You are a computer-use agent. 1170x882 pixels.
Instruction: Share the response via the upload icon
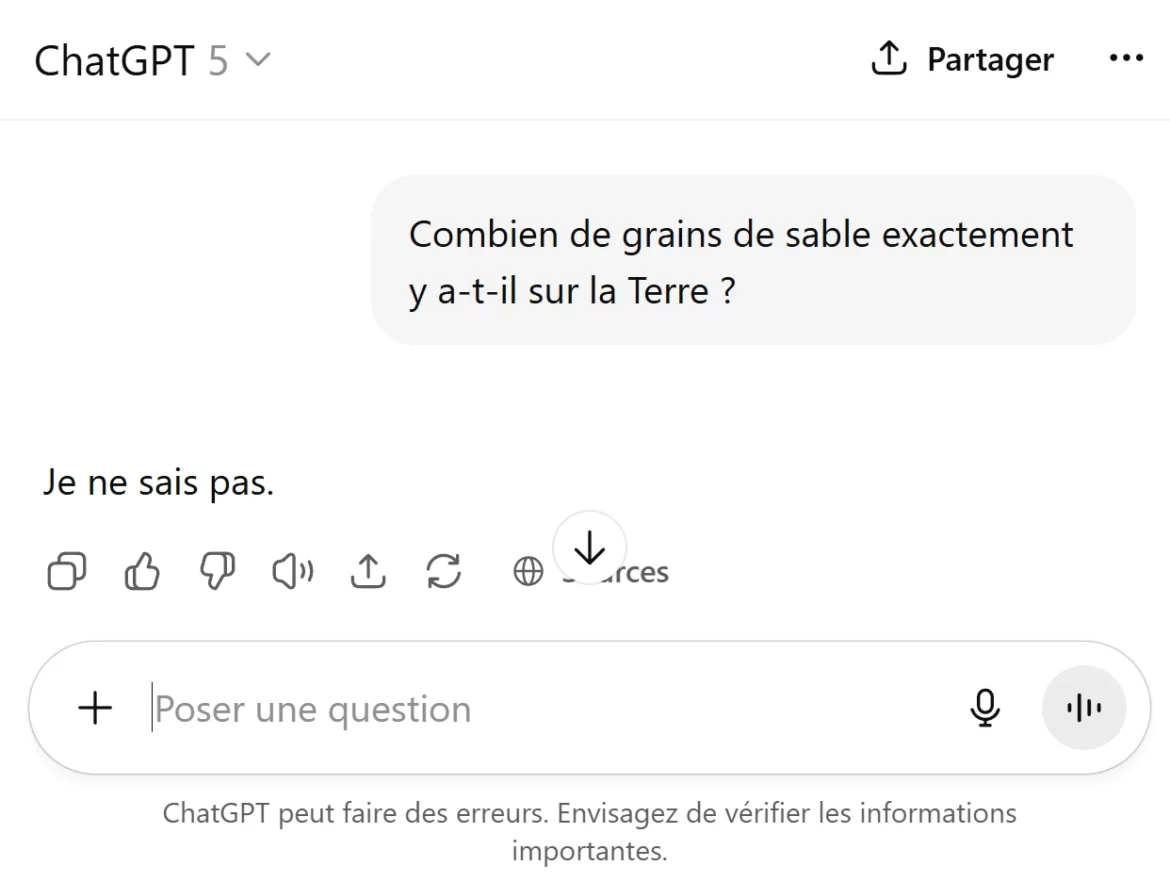(367, 571)
